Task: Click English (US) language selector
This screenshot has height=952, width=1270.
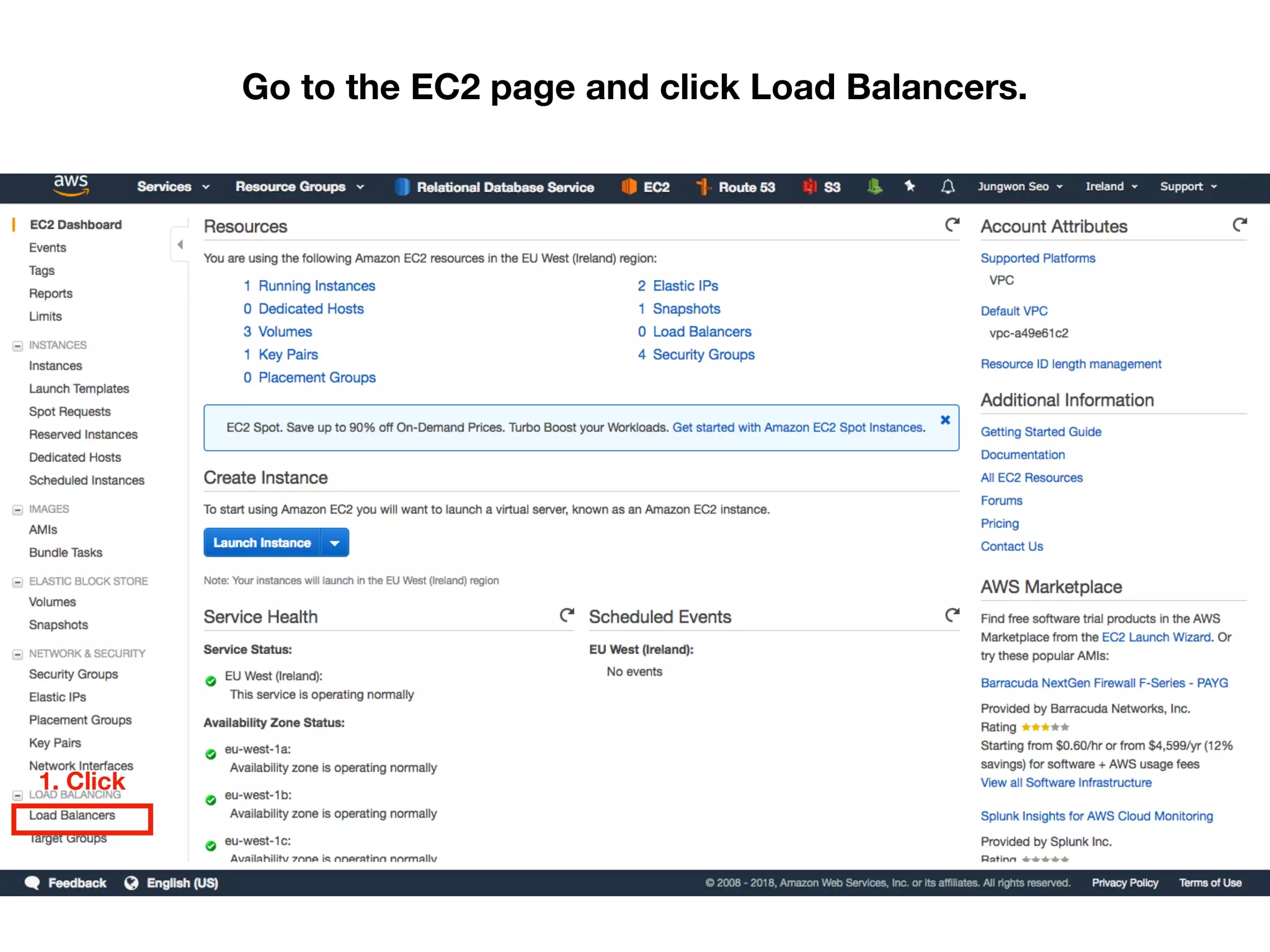Action: pos(182,883)
